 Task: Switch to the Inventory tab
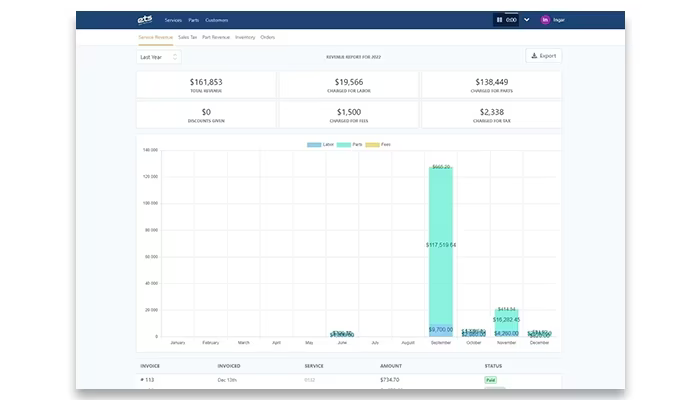pyautogui.click(x=245, y=38)
